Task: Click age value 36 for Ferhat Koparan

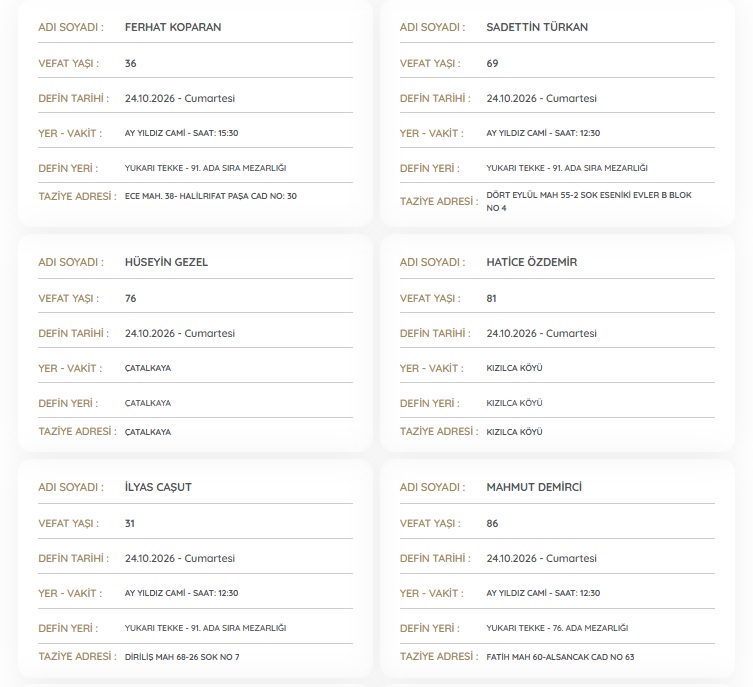Action: [131, 63]
